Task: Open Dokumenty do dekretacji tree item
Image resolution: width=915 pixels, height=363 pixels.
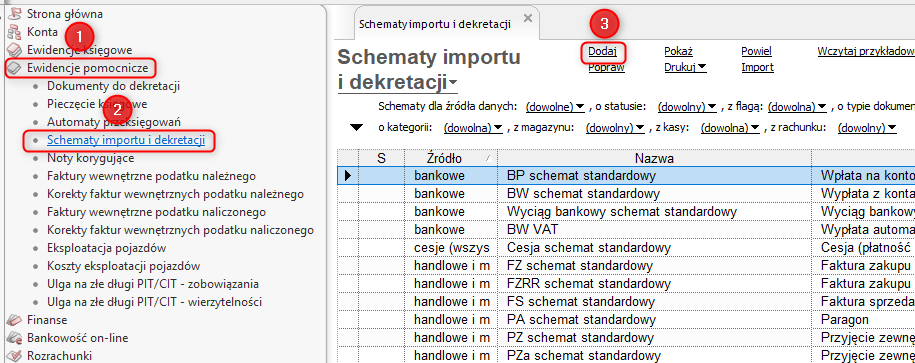Action: click(x=113, y=86)
